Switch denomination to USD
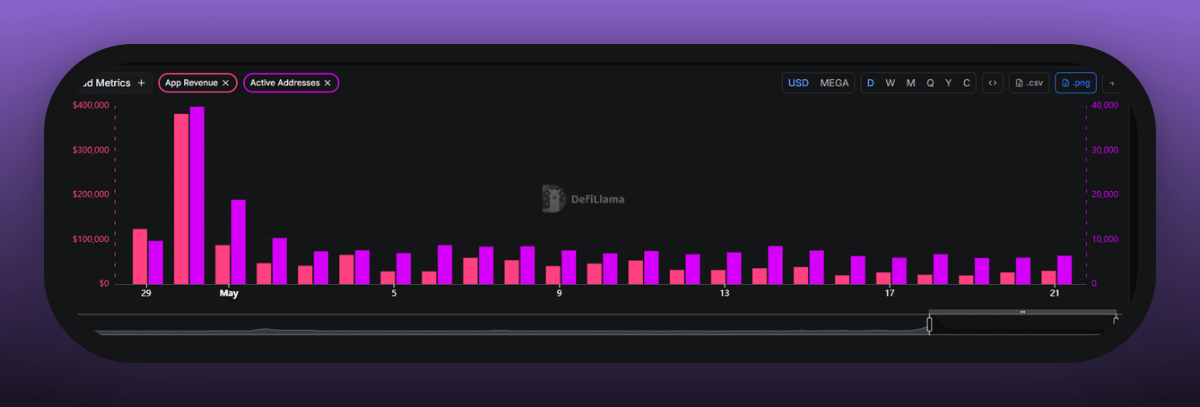Screen dimensions: 1200x407 [x=798, y=83]
